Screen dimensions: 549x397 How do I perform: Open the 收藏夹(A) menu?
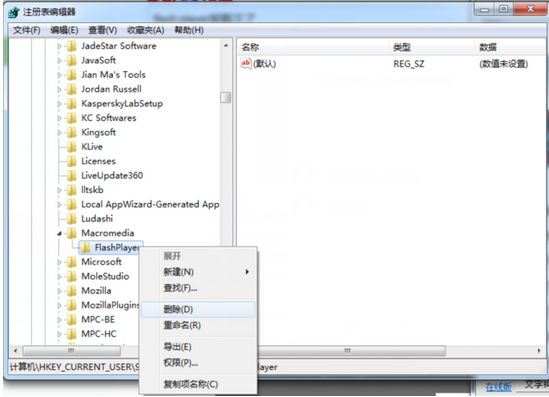pos(146,30)
